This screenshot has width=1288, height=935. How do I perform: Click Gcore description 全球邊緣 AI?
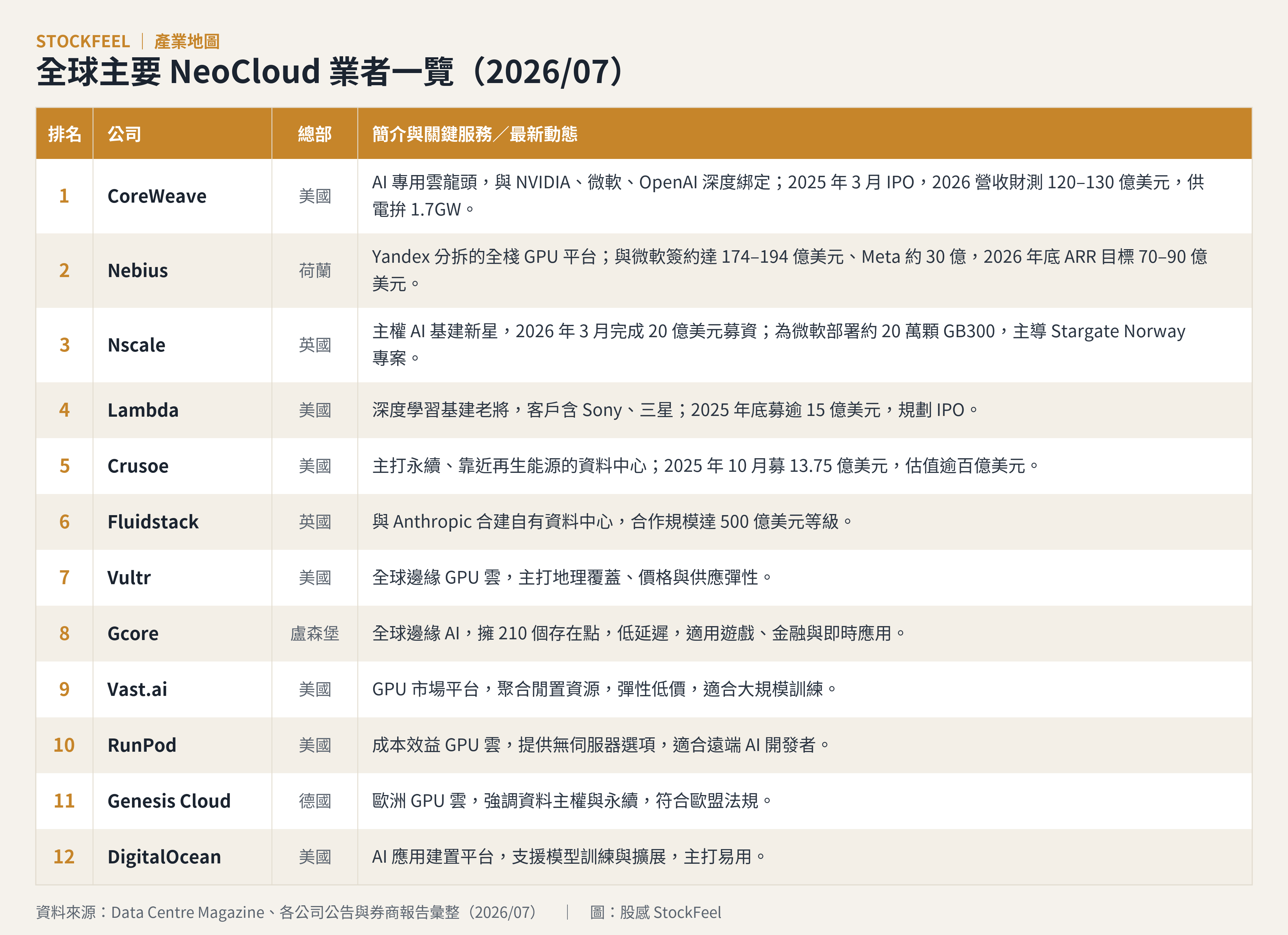[639, 633]
